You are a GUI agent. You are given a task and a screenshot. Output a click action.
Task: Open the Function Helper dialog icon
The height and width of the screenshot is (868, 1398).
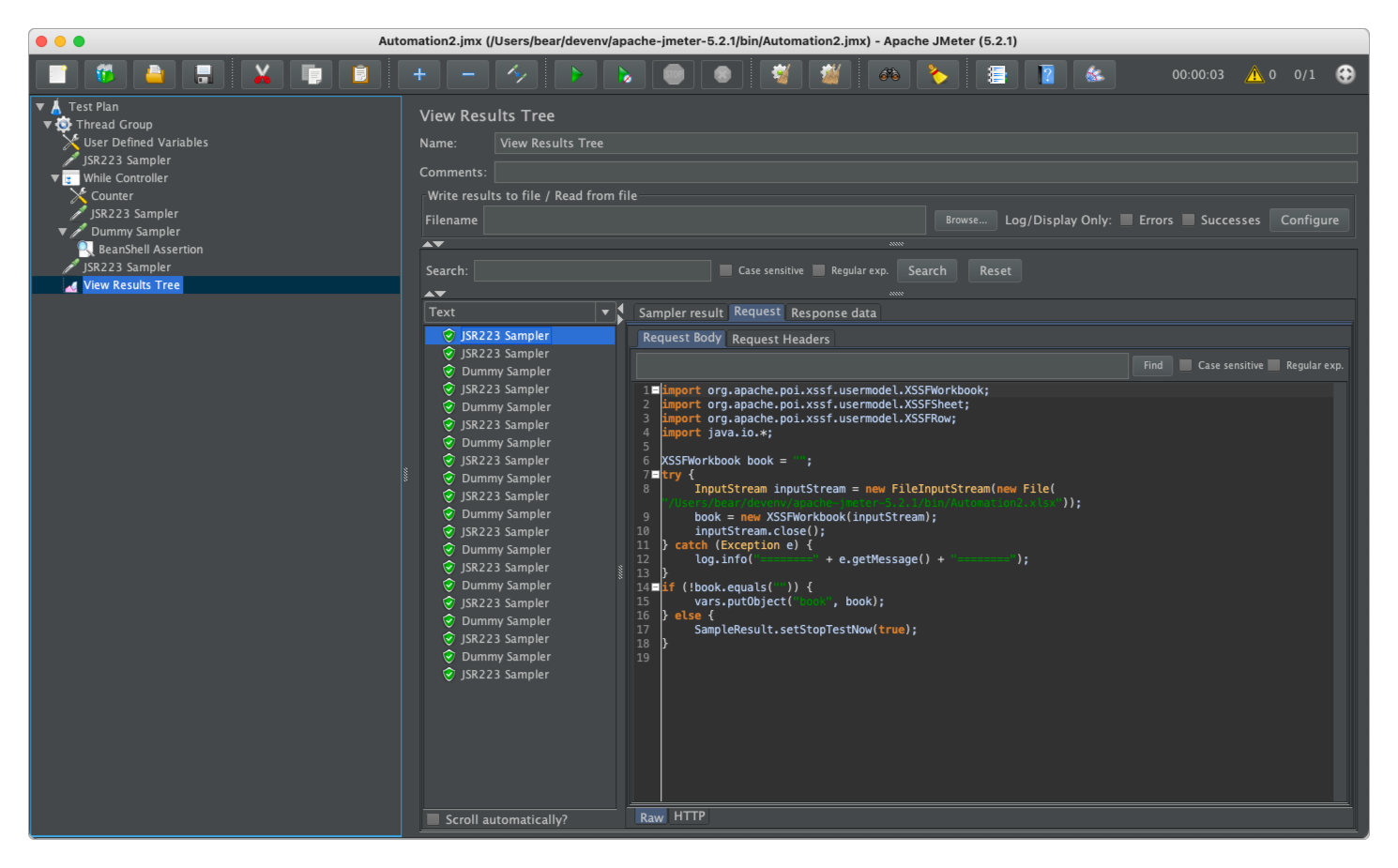click(x=997, y=74)
